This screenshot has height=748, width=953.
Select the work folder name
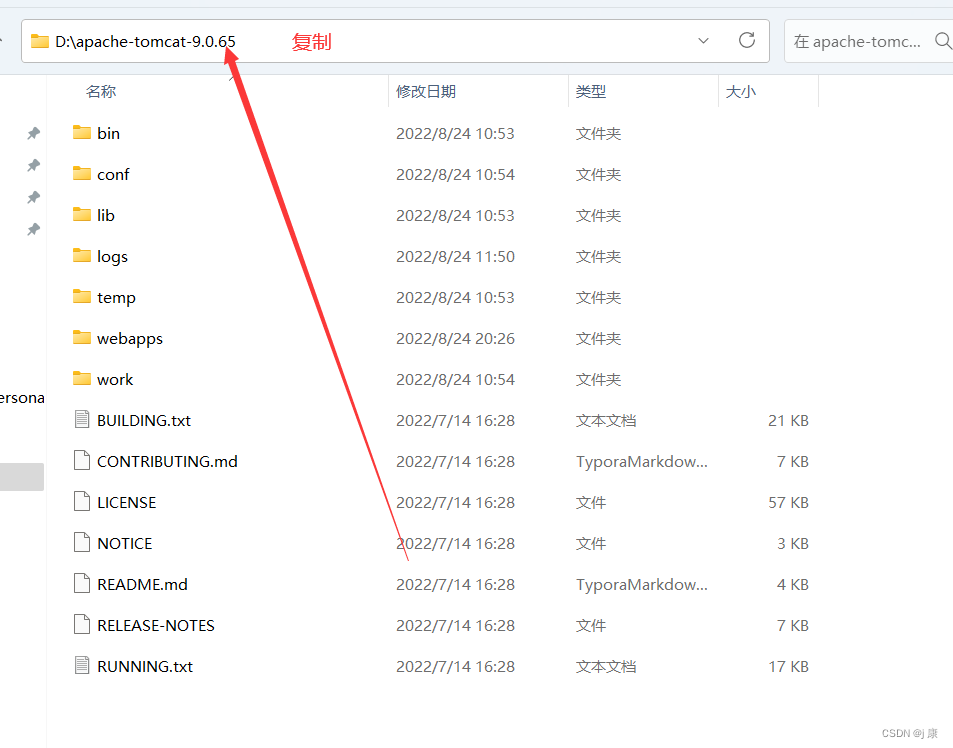115,379
